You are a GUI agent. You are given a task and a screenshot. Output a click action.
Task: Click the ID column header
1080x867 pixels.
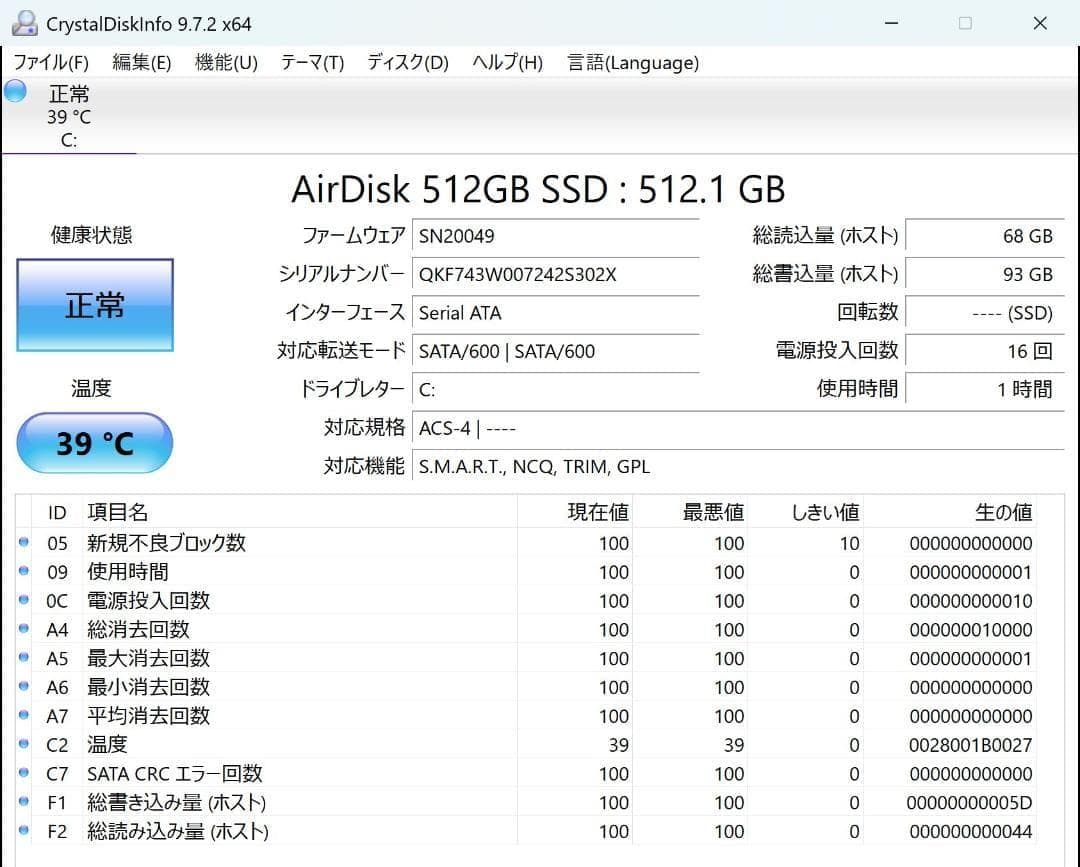point(57,512)
